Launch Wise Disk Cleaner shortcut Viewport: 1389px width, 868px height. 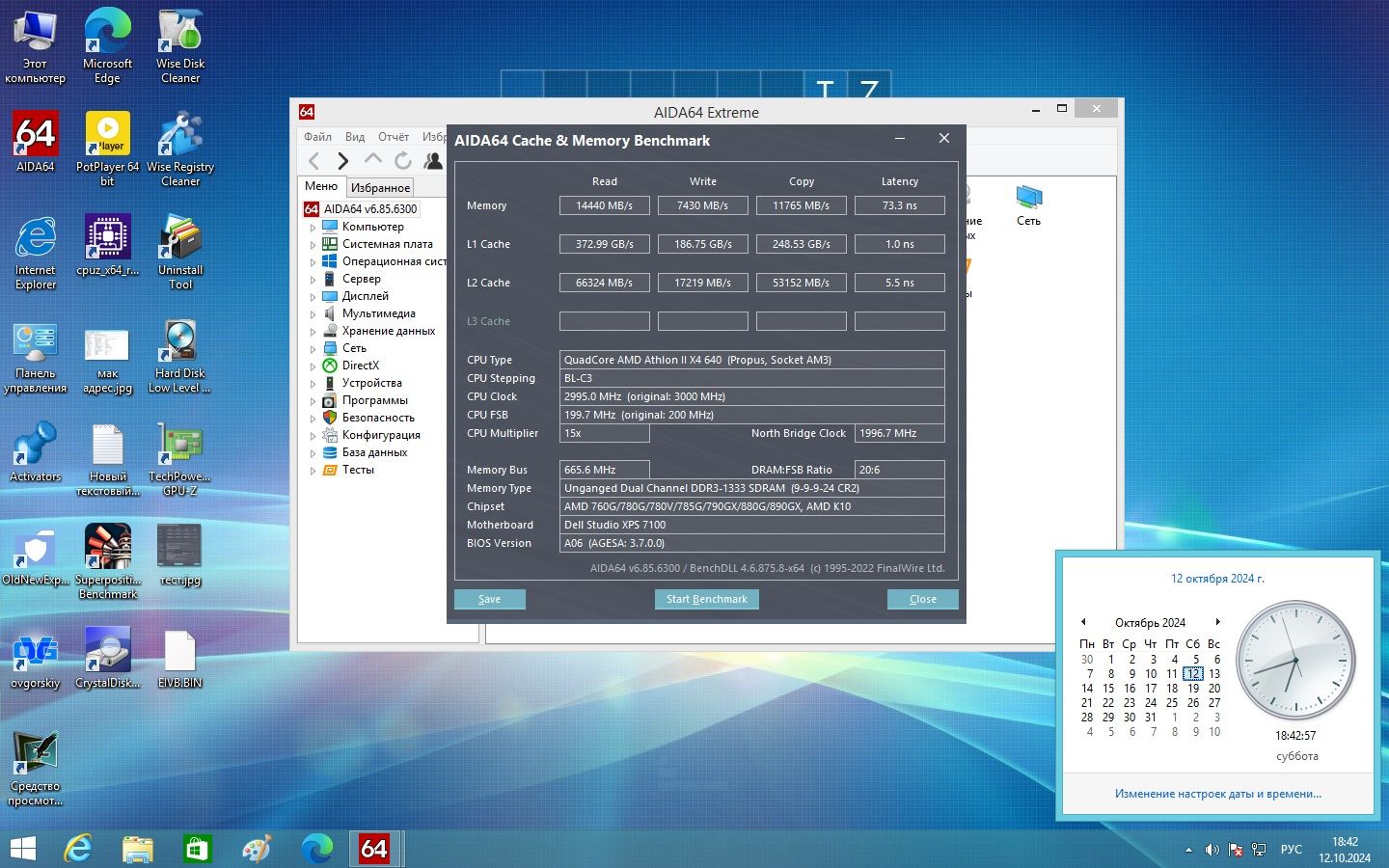pyautogui.click(x=180, y=45)
